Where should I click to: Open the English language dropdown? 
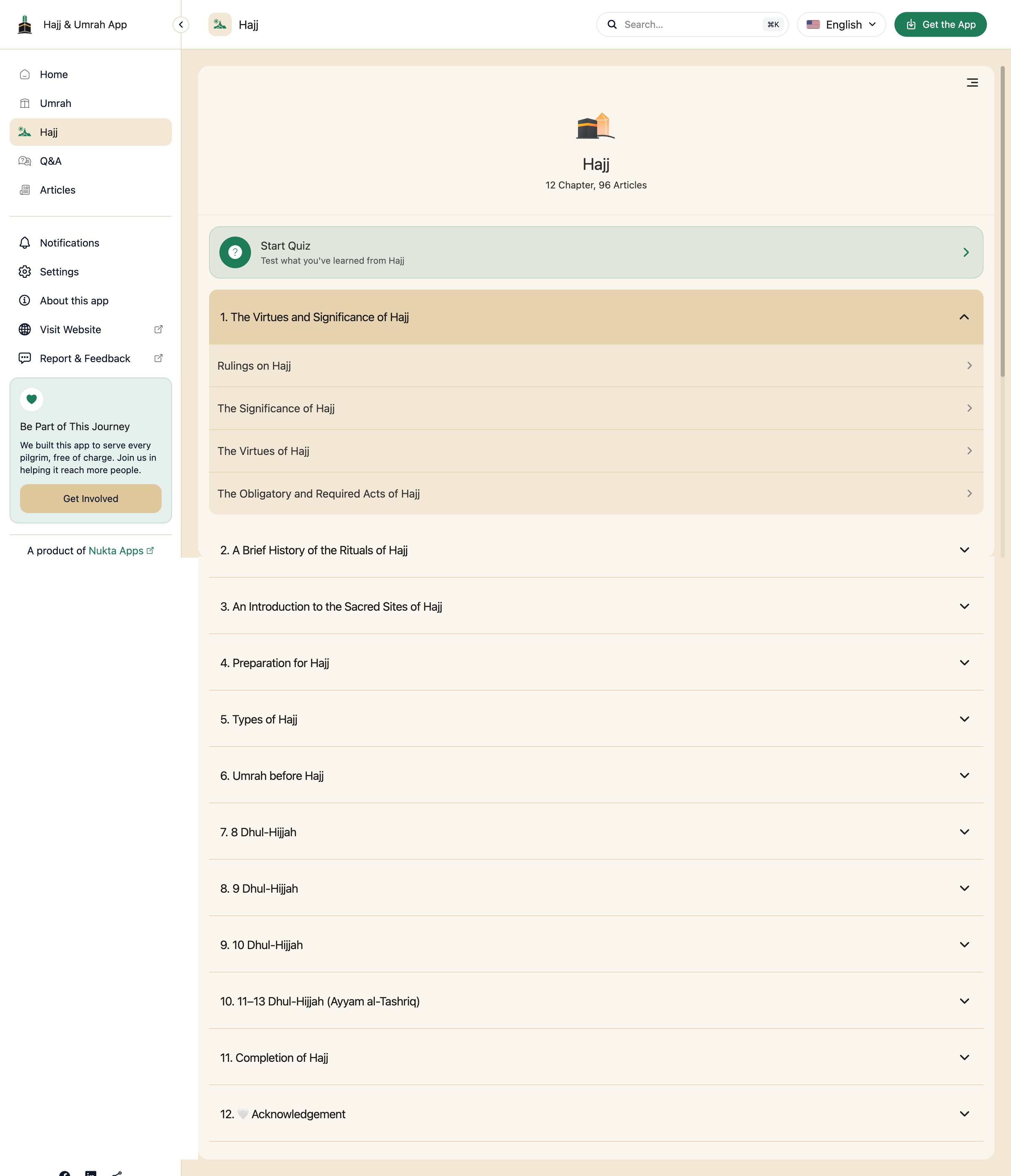point(841,24)
